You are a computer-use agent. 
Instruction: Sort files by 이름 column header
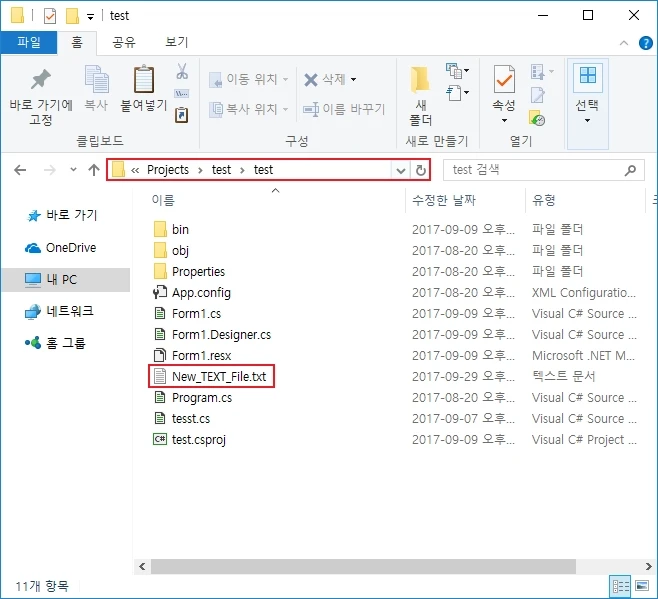pyautogui.click(x=163, y=201)
